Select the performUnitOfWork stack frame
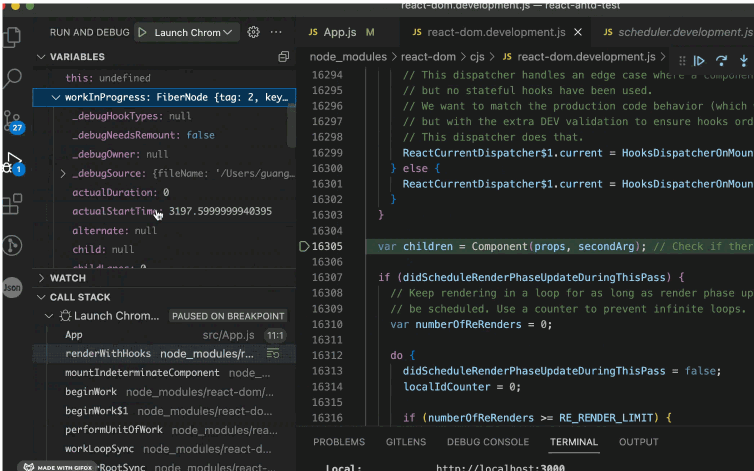This screenshot has height=471, width=754. (x=164, y=430)
